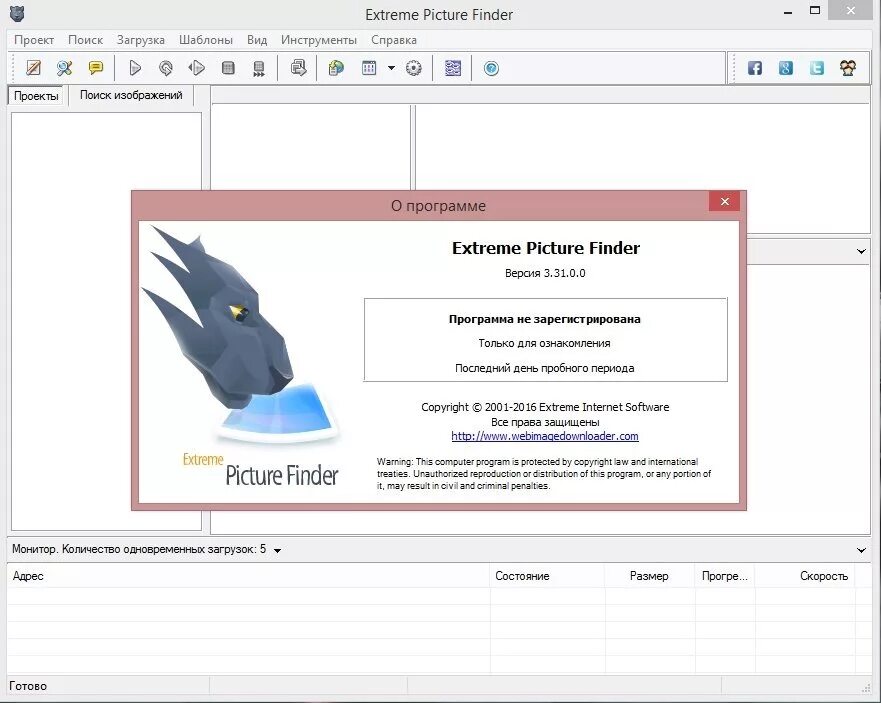Image resolution: width=881 pixels, height=703 pixels.
Task: Click the Состояние column header
Action: [547, 576]
